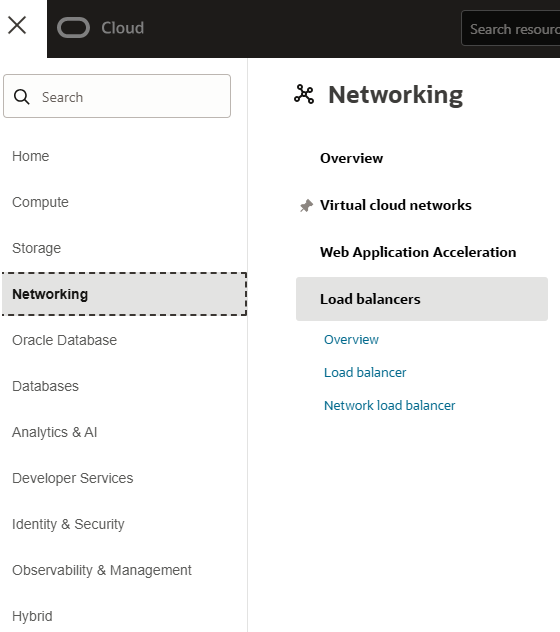Open the Load balancer link
560x632 pixels.
click(x=365, y=372)
